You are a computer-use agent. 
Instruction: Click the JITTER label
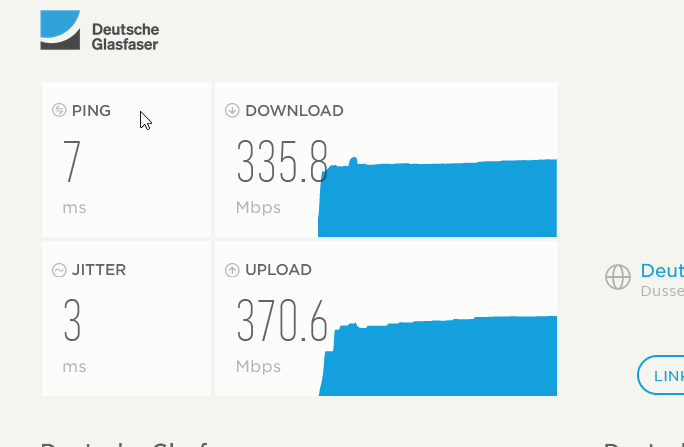click(99, 270)
